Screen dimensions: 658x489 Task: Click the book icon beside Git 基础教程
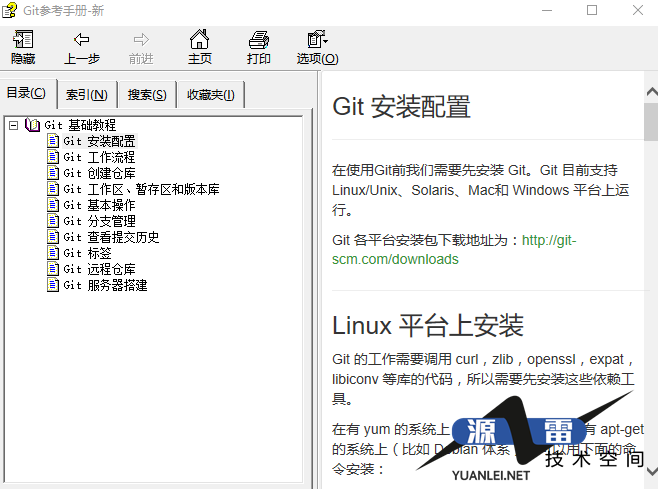pyautogui.click(x=32, y=125)
